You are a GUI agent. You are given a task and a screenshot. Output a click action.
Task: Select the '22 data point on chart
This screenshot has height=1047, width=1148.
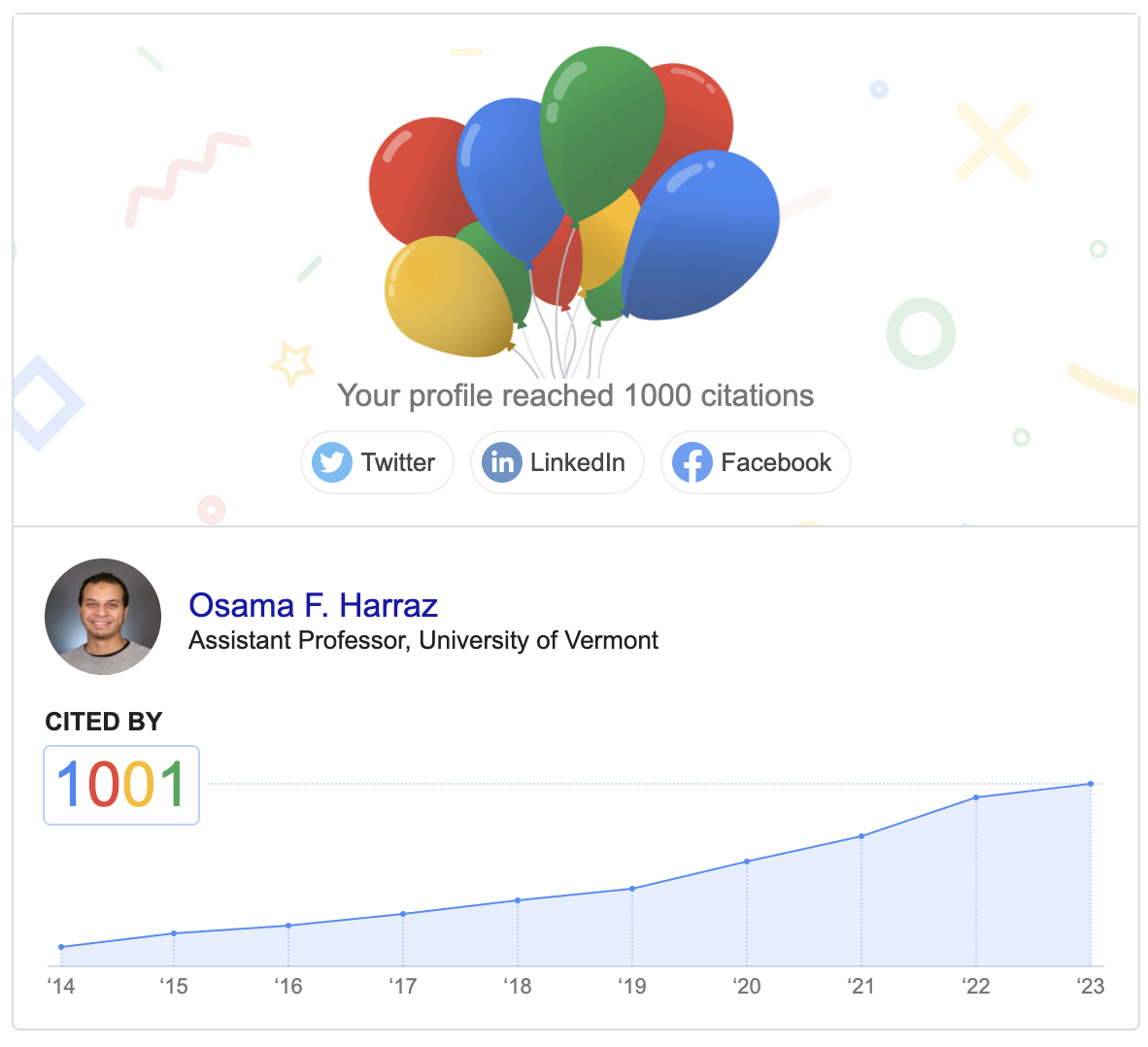(976, 797)
